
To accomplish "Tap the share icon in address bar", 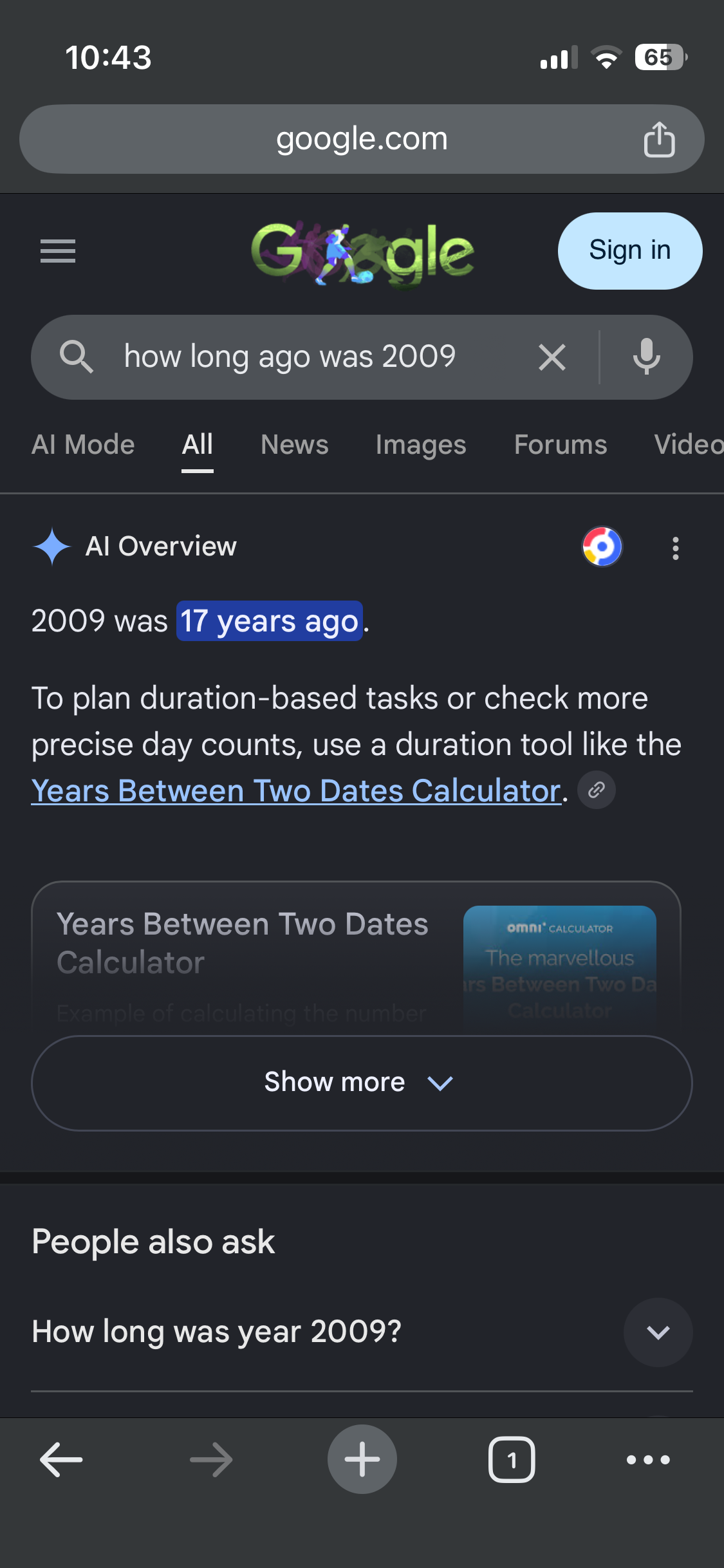I will [659, 139].
